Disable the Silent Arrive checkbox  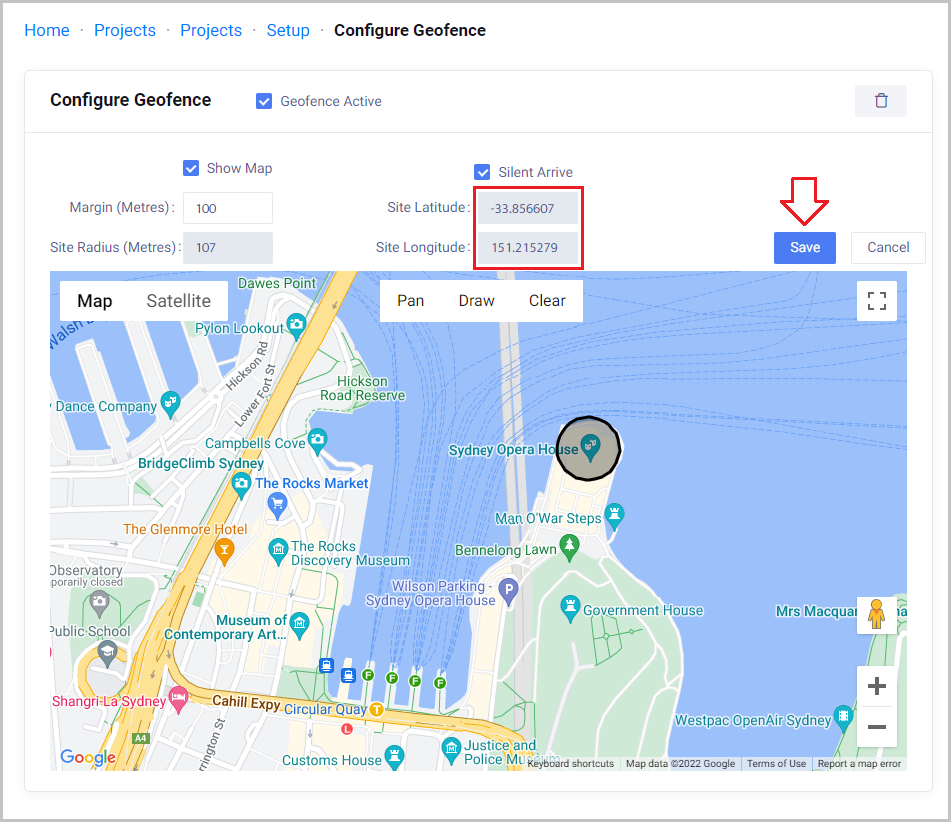click(482, 172)
